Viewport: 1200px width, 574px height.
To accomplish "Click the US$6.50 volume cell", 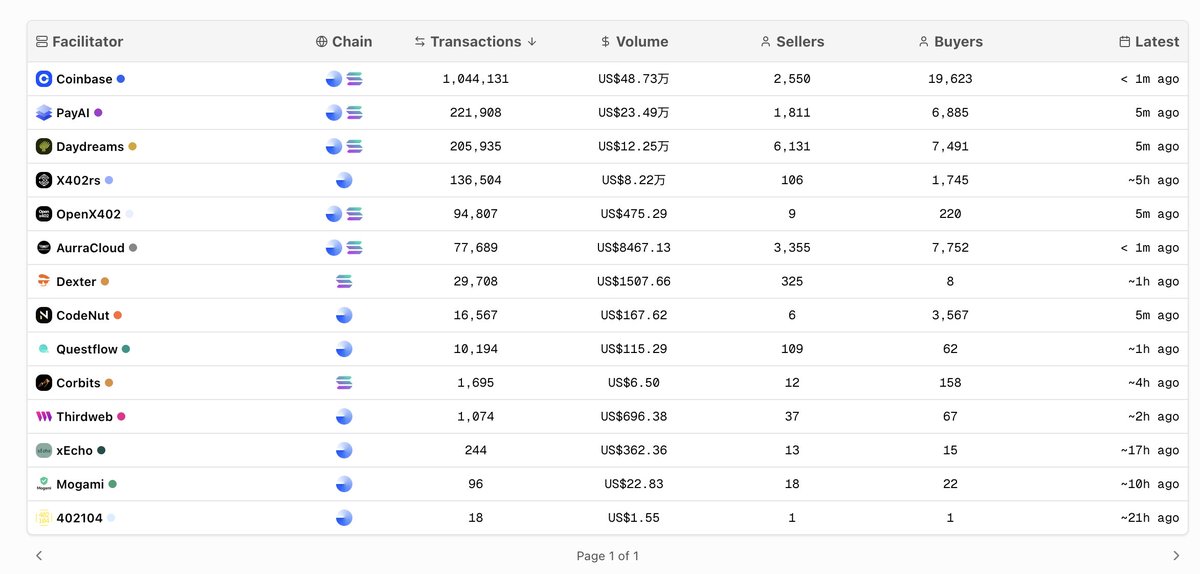I will [634, 383].
